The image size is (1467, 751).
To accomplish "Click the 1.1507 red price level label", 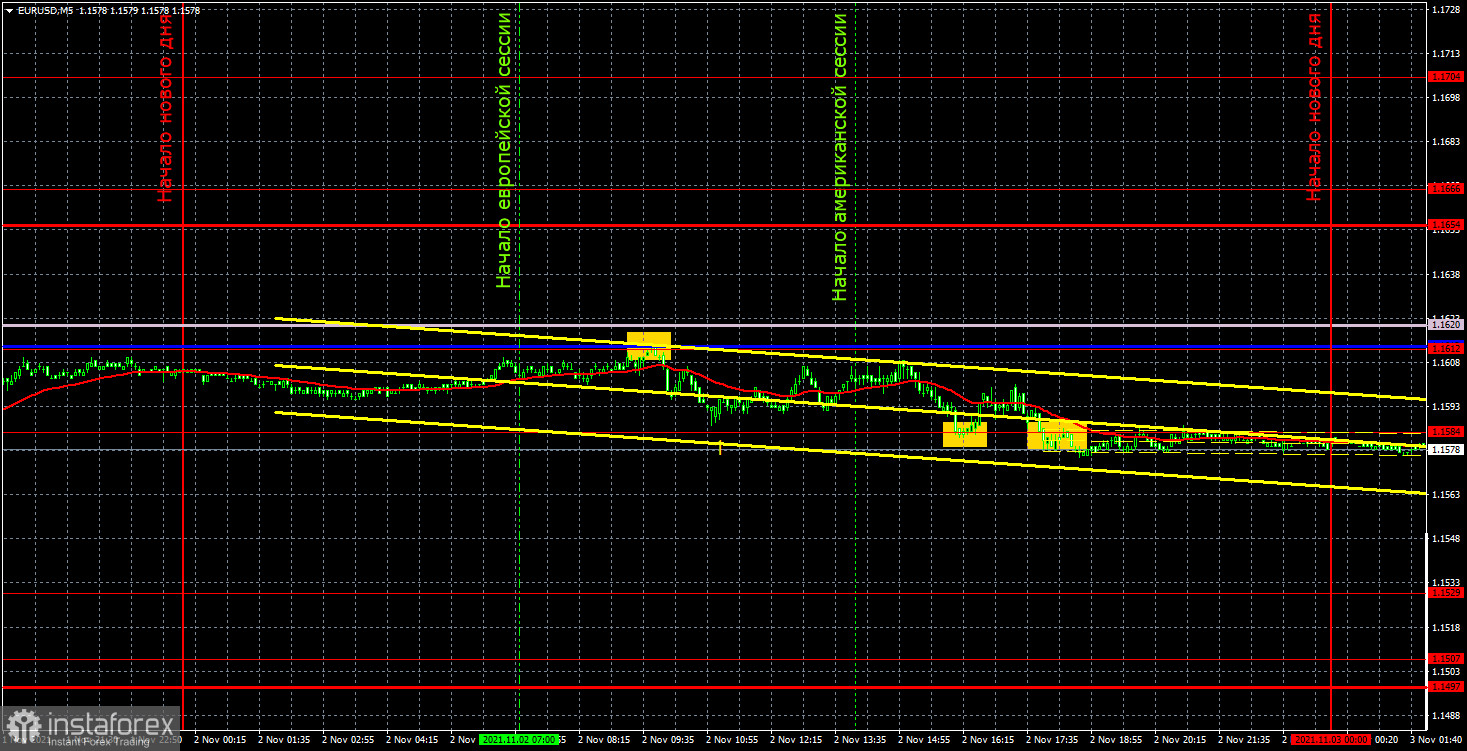I will (x=1447, y=659).
